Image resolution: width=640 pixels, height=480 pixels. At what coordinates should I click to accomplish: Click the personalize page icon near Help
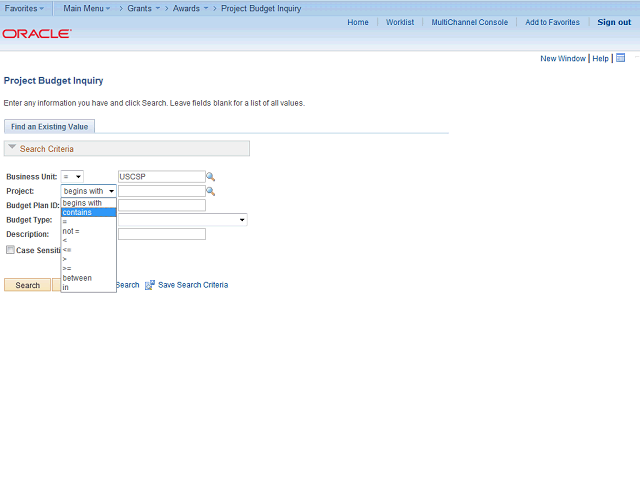tap(620, 58)
